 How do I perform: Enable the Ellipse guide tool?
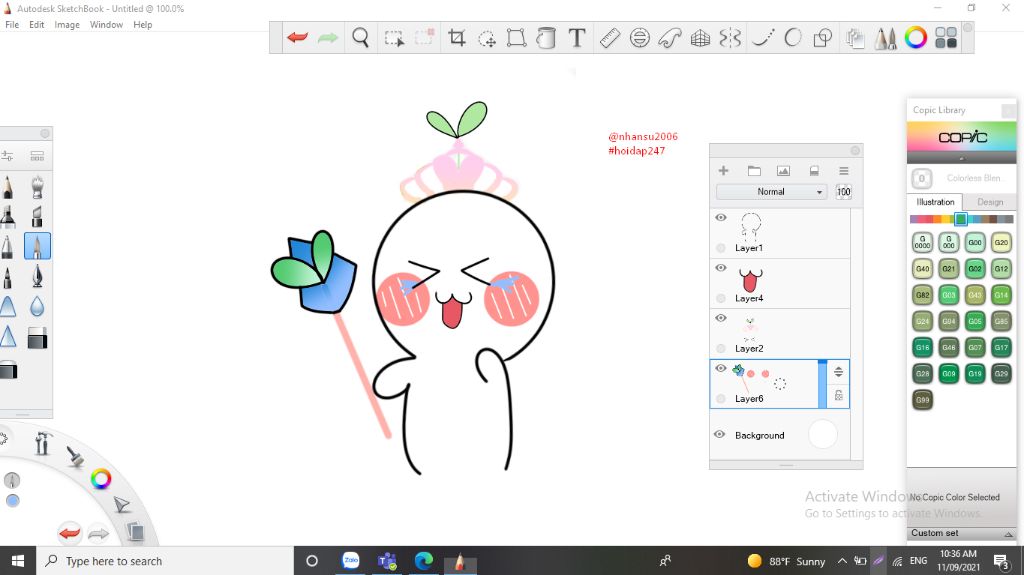pos(639,38)
